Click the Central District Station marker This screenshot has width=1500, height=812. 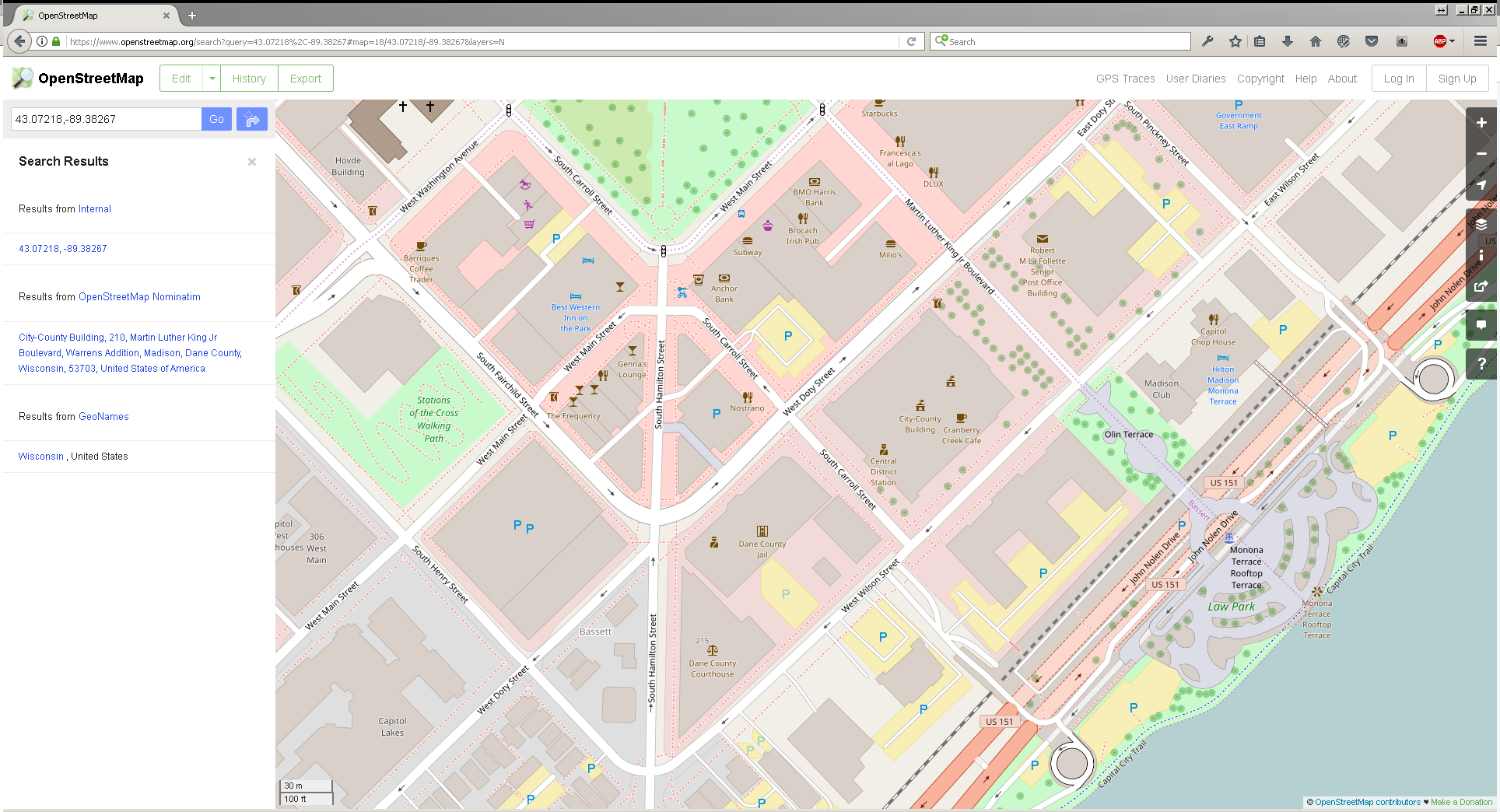pyautogui.click(x=884, y=449)
